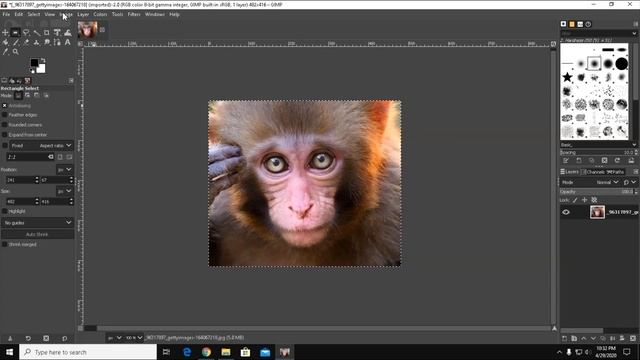Select the star brush in brushes panel
This screenshot has height=360, width=640.
coord(567,77)
